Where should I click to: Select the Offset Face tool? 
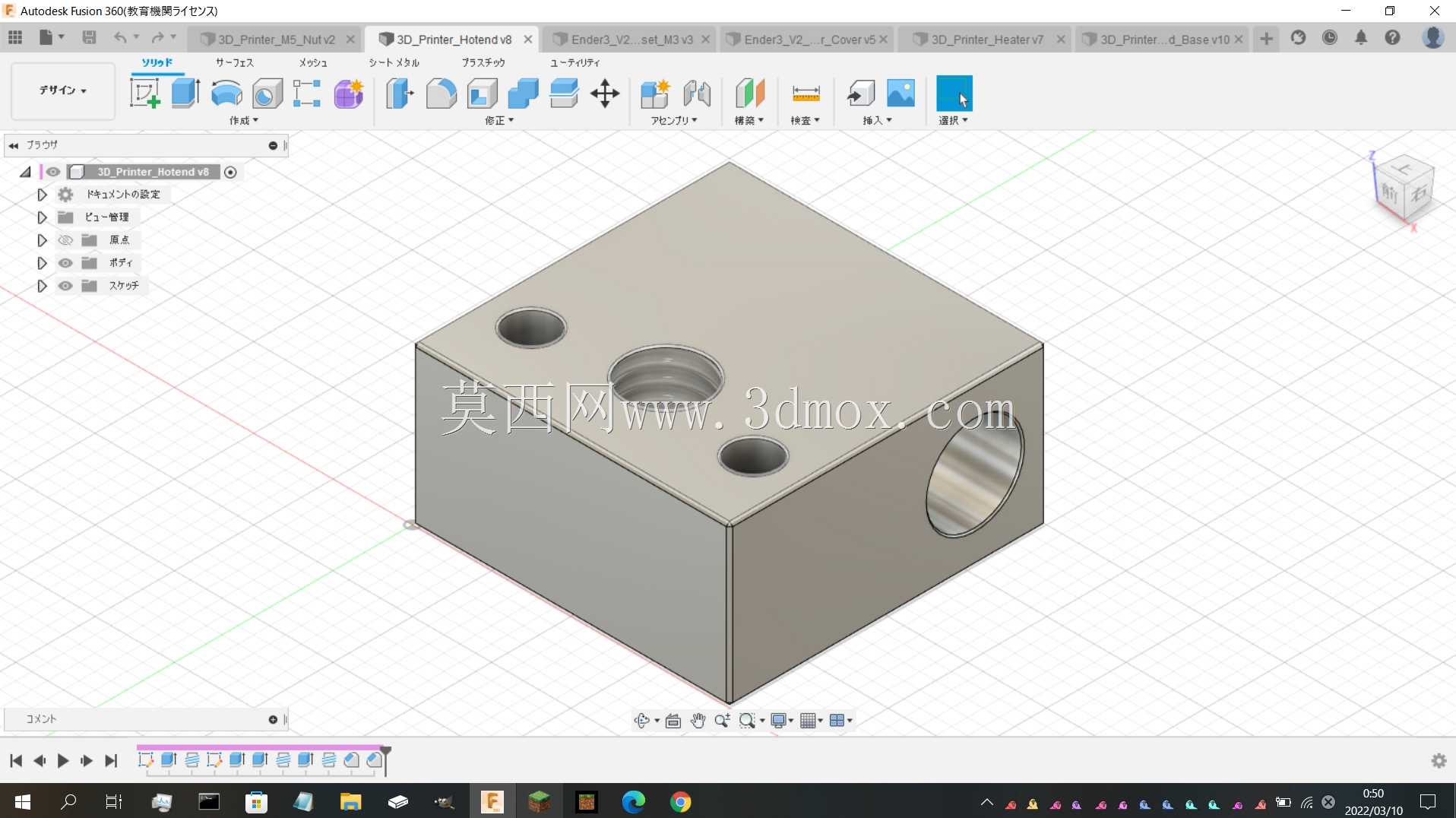564,94
